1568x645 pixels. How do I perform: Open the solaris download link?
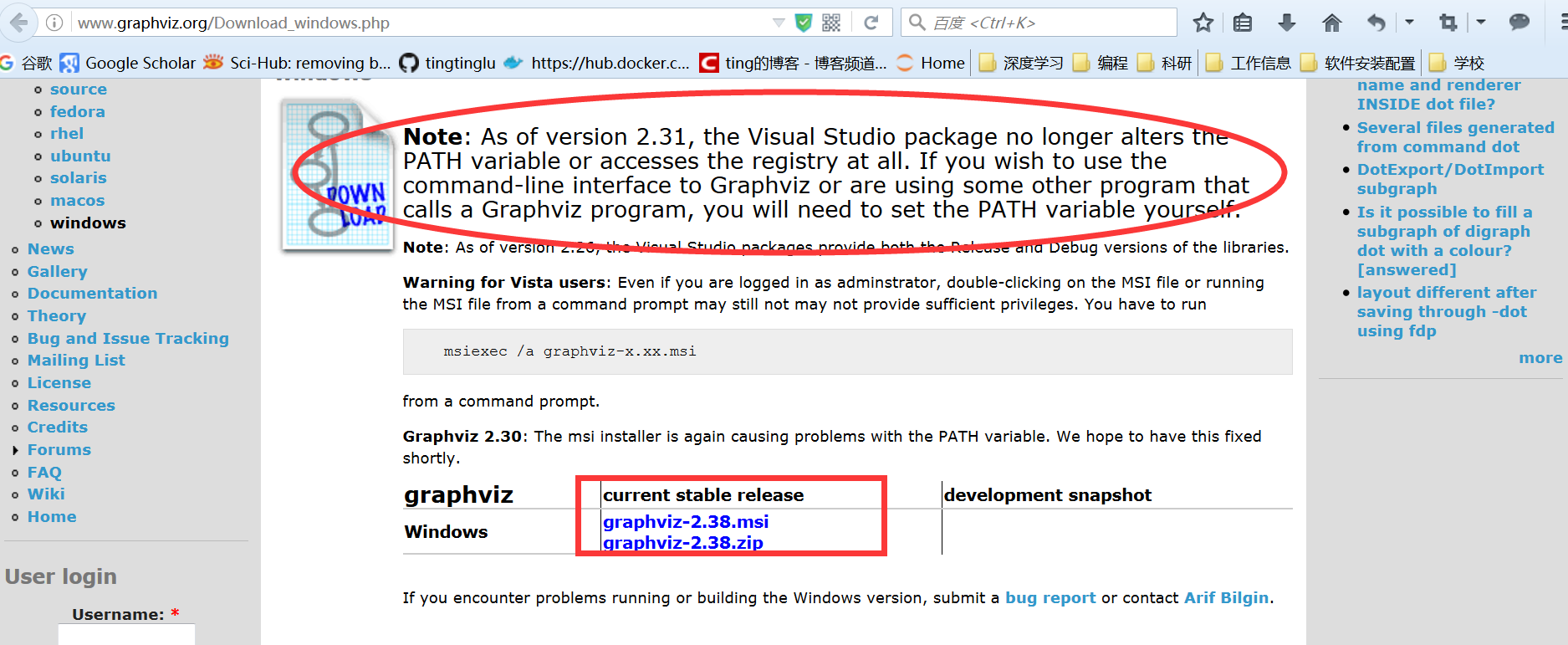79,178
